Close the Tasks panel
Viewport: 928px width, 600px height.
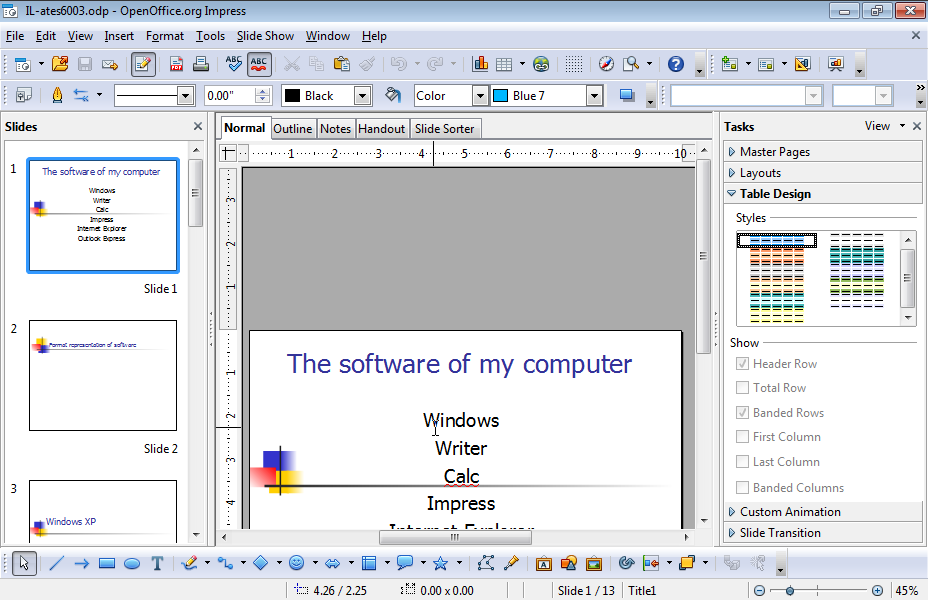pos(917,126)
